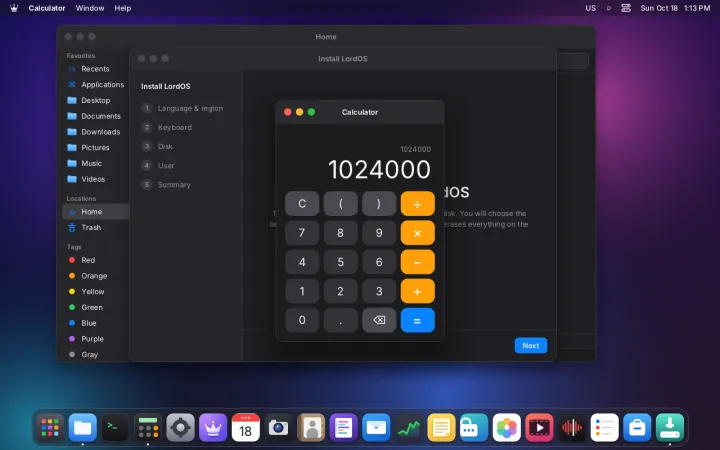
Task: Open the Calendar icon showing 18
Action: [x=246, y=428]
